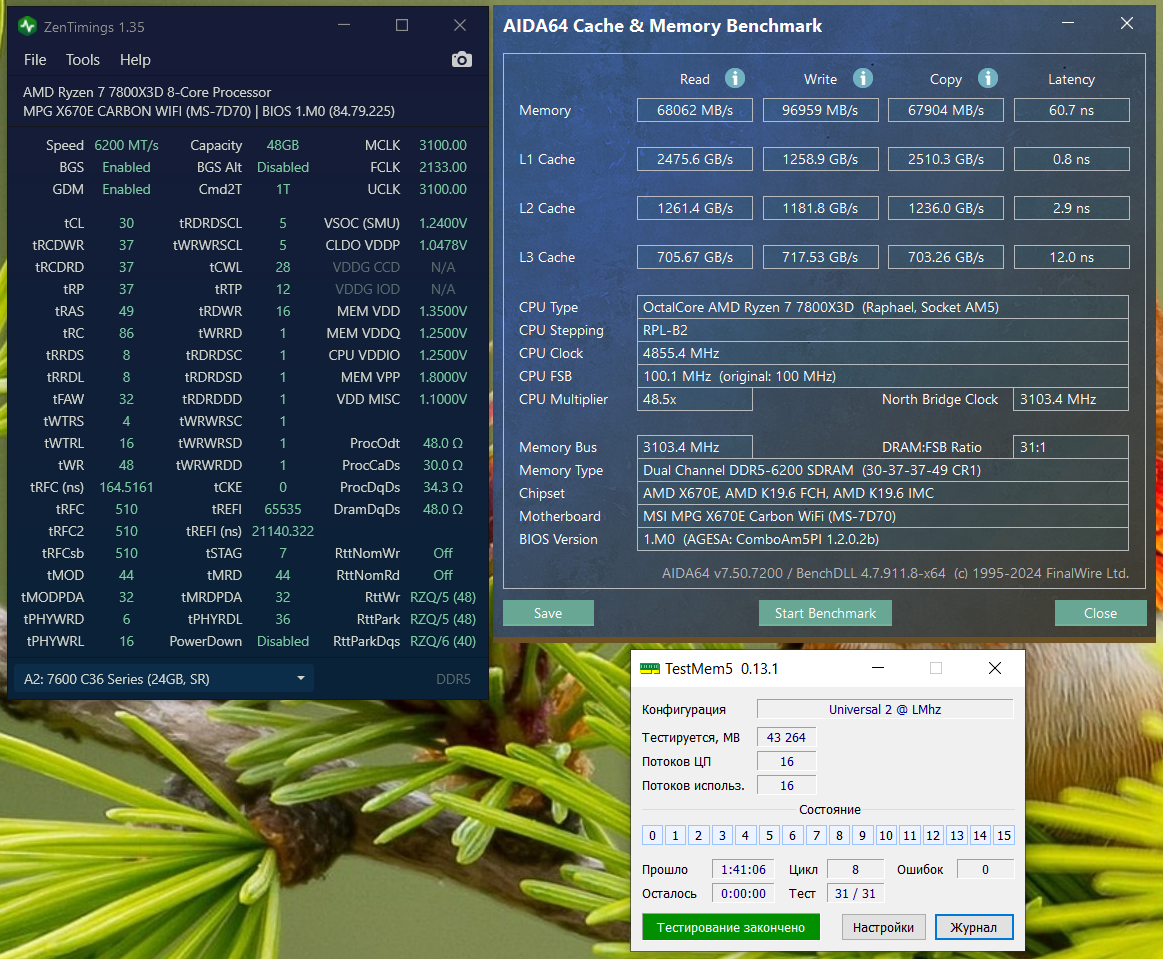Click ProcOdt value 48.0 Ω
The height and width of the screenshot is (959, 1163).
443,443
